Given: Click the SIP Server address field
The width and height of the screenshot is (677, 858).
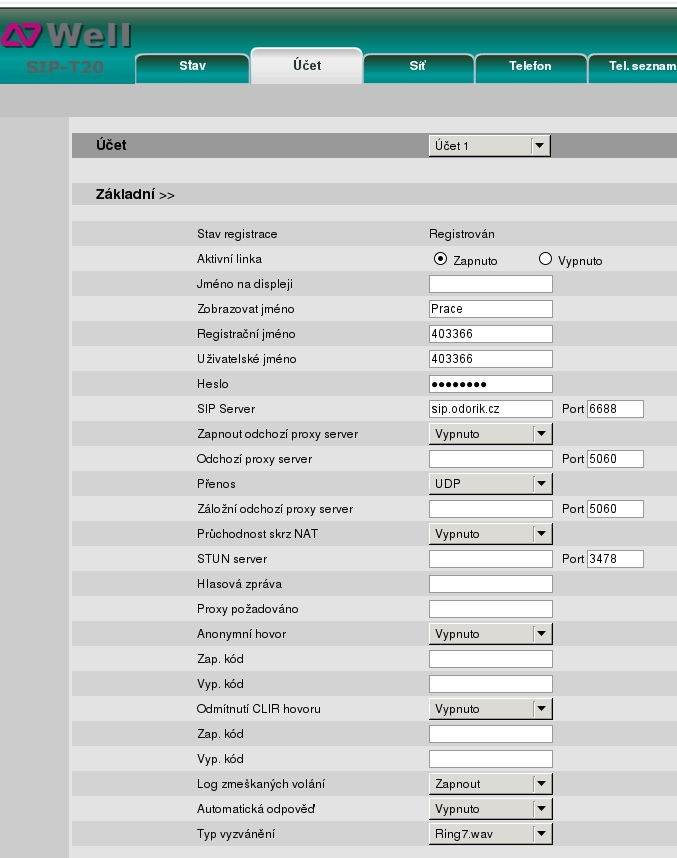Looking at the screenshot, I should pyautogui.click(x=490, y=409).
